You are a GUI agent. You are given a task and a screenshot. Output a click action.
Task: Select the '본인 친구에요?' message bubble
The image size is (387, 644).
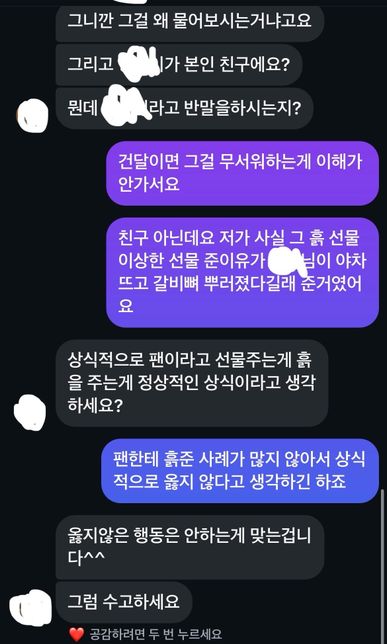(x=179, y=65)
